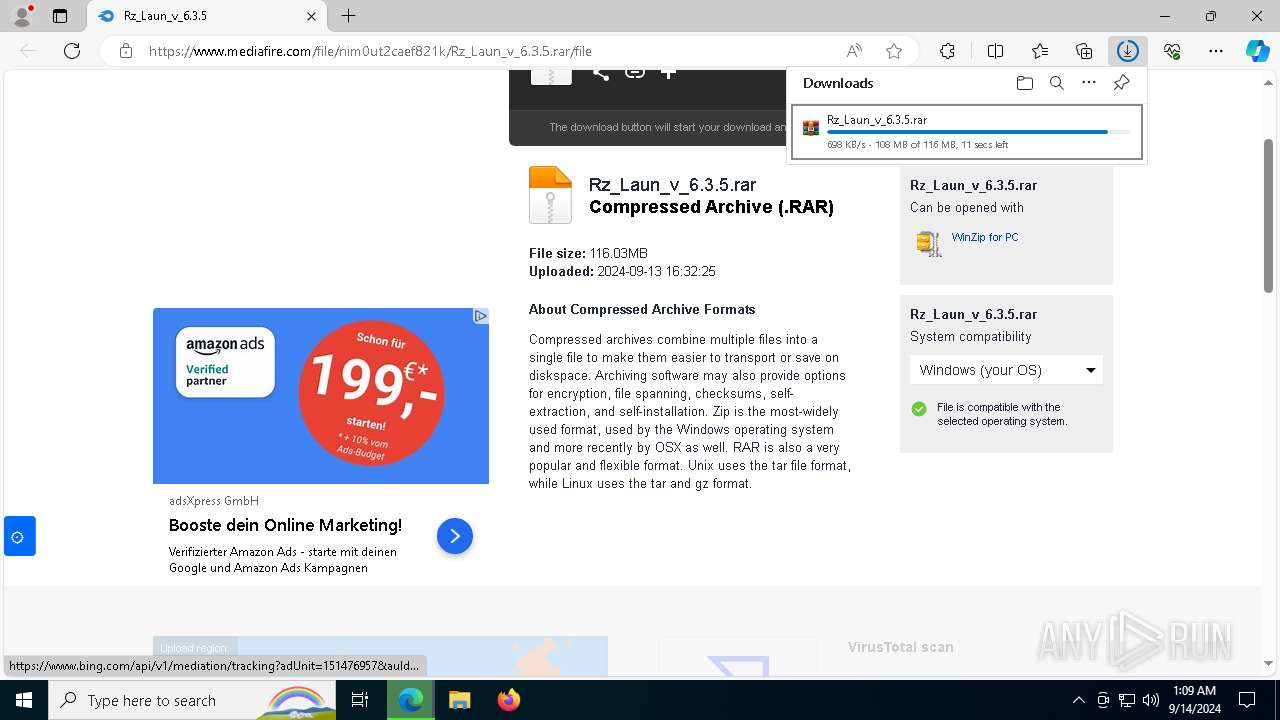Toggle split screen view

(995, 51)
